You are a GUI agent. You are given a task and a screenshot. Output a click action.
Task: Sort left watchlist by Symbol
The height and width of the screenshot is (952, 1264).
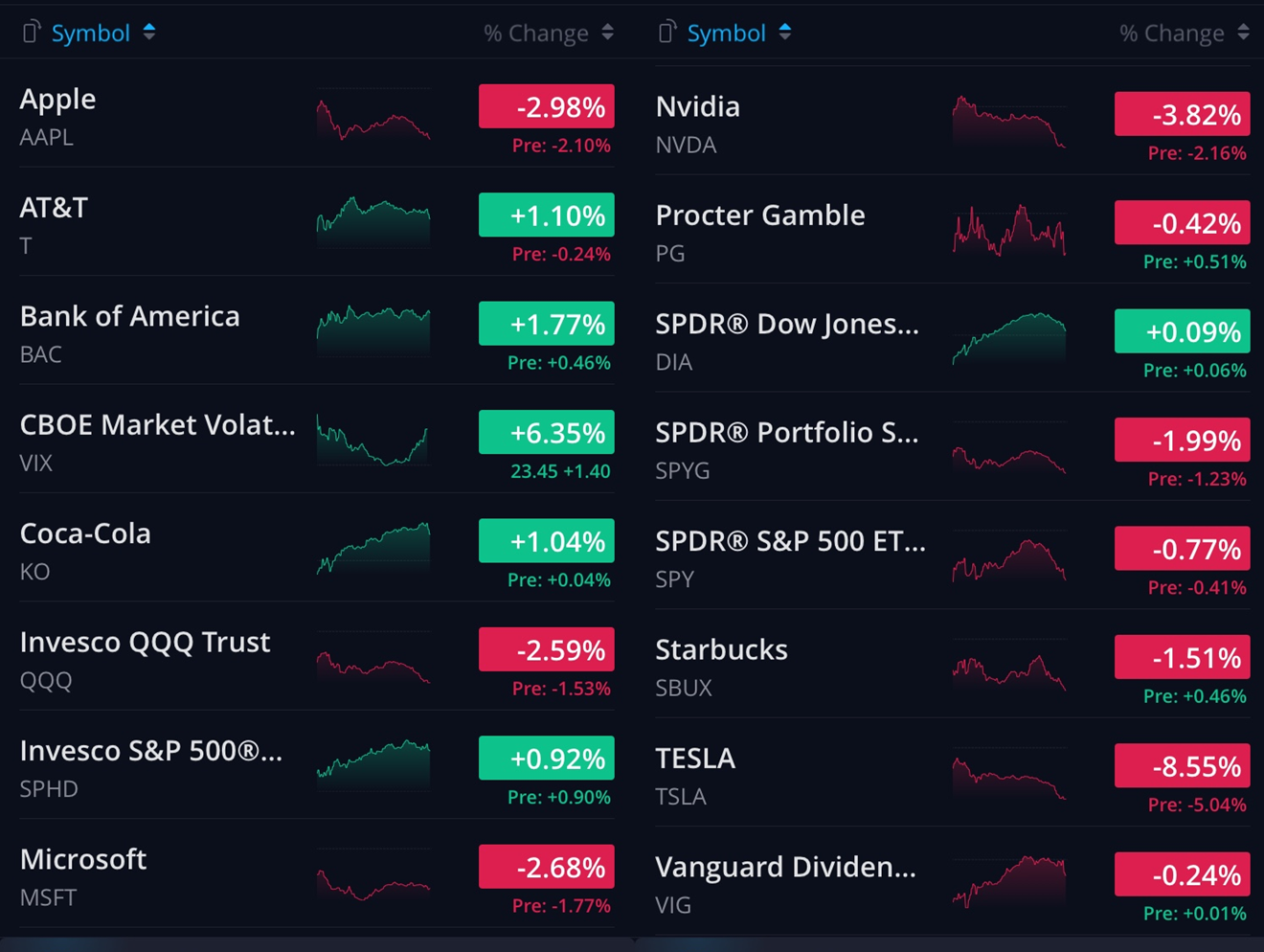(x=103, y=33)
